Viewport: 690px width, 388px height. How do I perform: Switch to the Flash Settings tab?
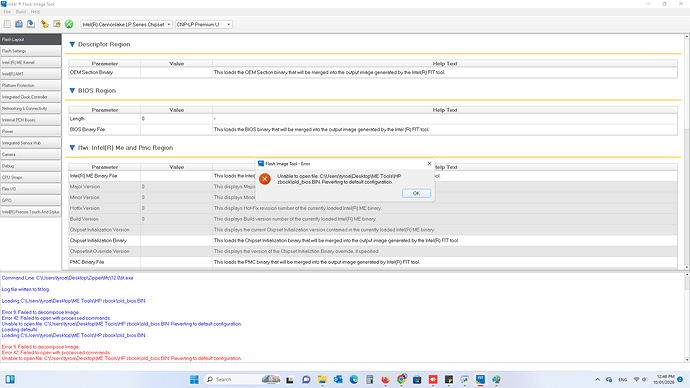click(30, 51)
